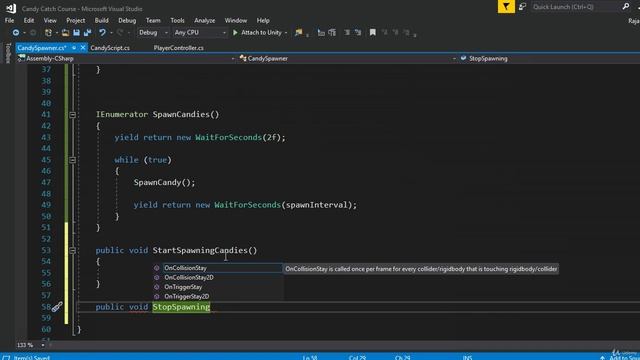Switch to the PlayerController.cs tab

point(178,48)
